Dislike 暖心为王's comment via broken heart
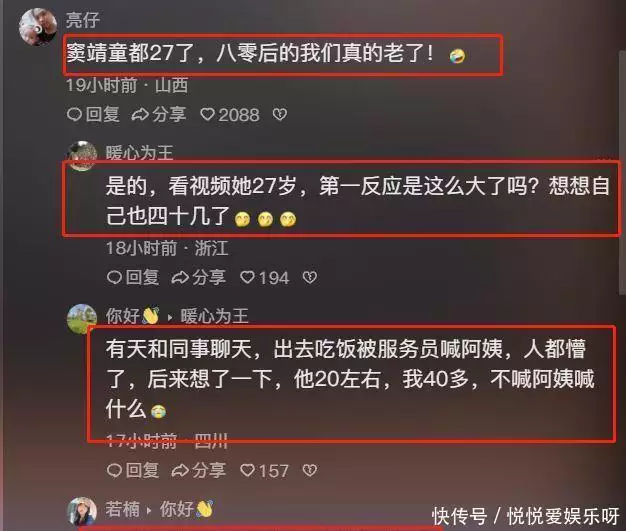Screen dimensions: 626x531 (310, 277)
